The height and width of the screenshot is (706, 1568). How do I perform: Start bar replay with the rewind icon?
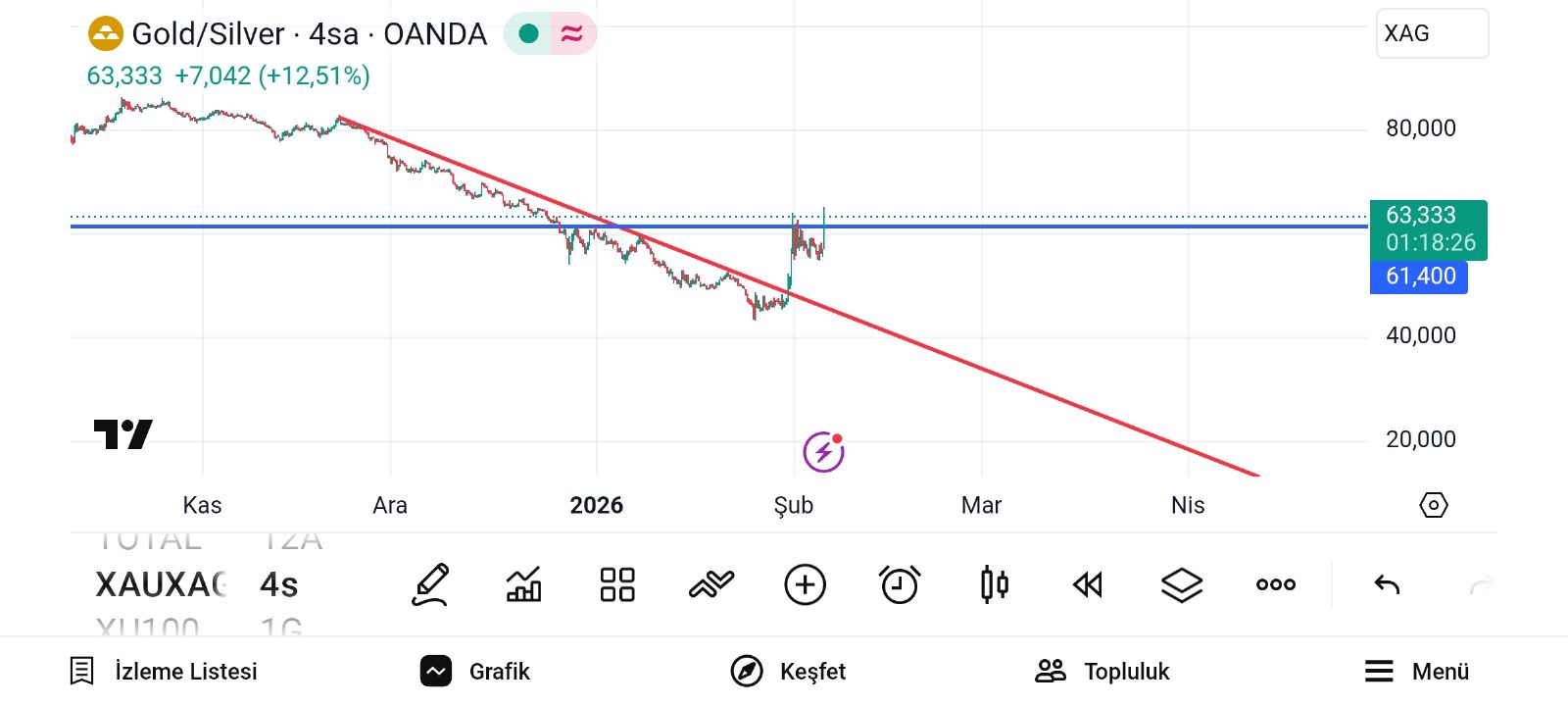pos(1088,585)
